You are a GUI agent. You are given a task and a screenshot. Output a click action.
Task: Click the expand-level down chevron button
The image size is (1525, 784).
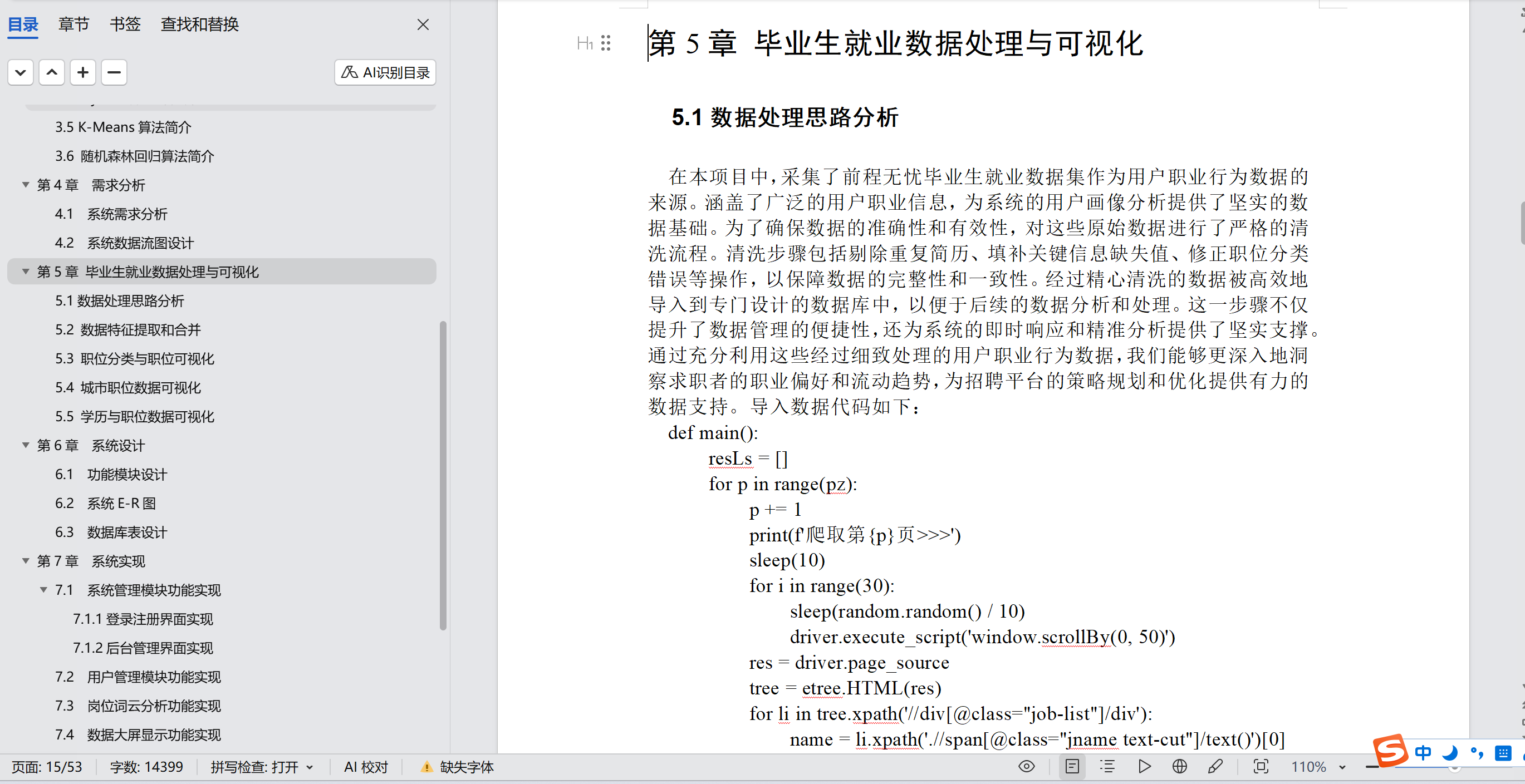pyautogui.click(x=21, y=72)
